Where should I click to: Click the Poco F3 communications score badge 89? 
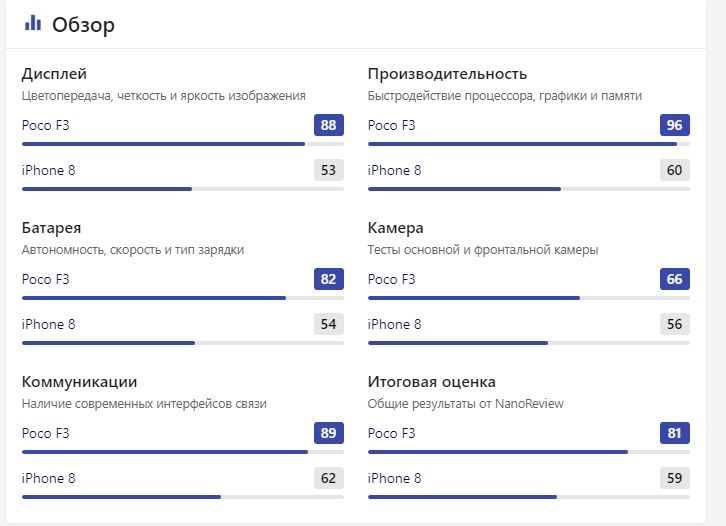pyautogui.click(x=329, y=433)
